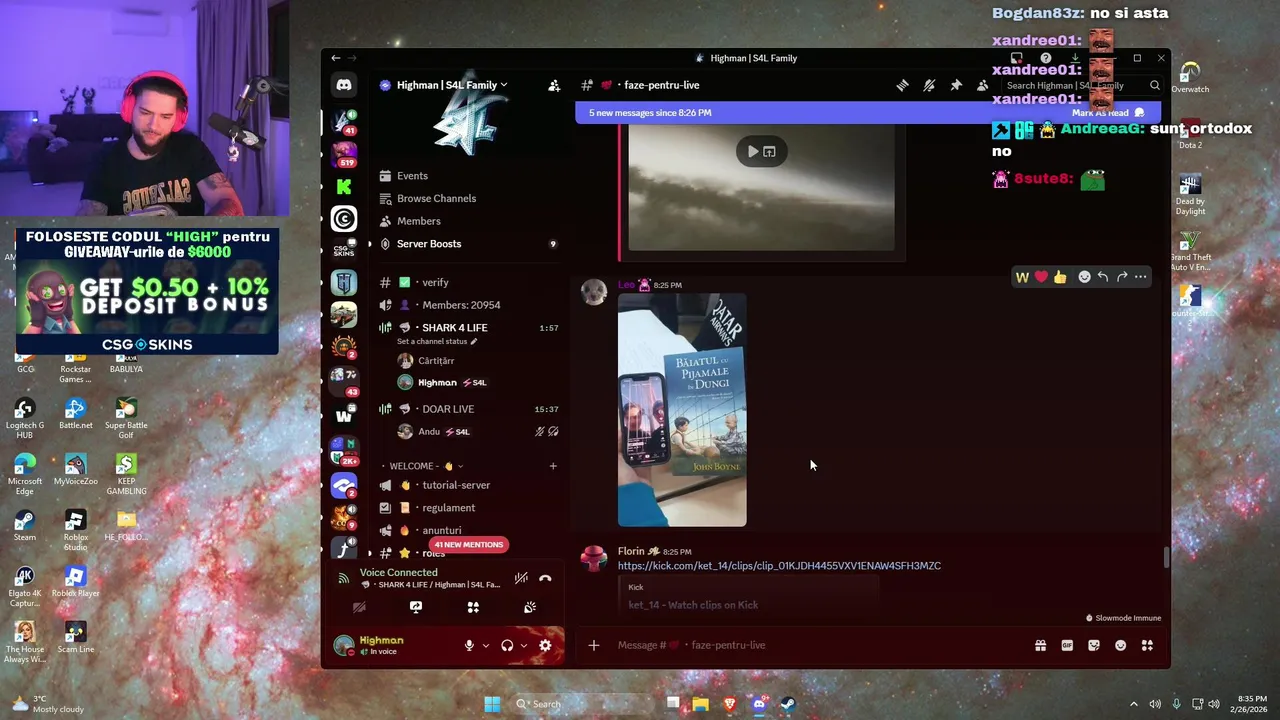Click Set a channel status
1280x720 pixels.
pyautogui.click(x=437, y=342)
